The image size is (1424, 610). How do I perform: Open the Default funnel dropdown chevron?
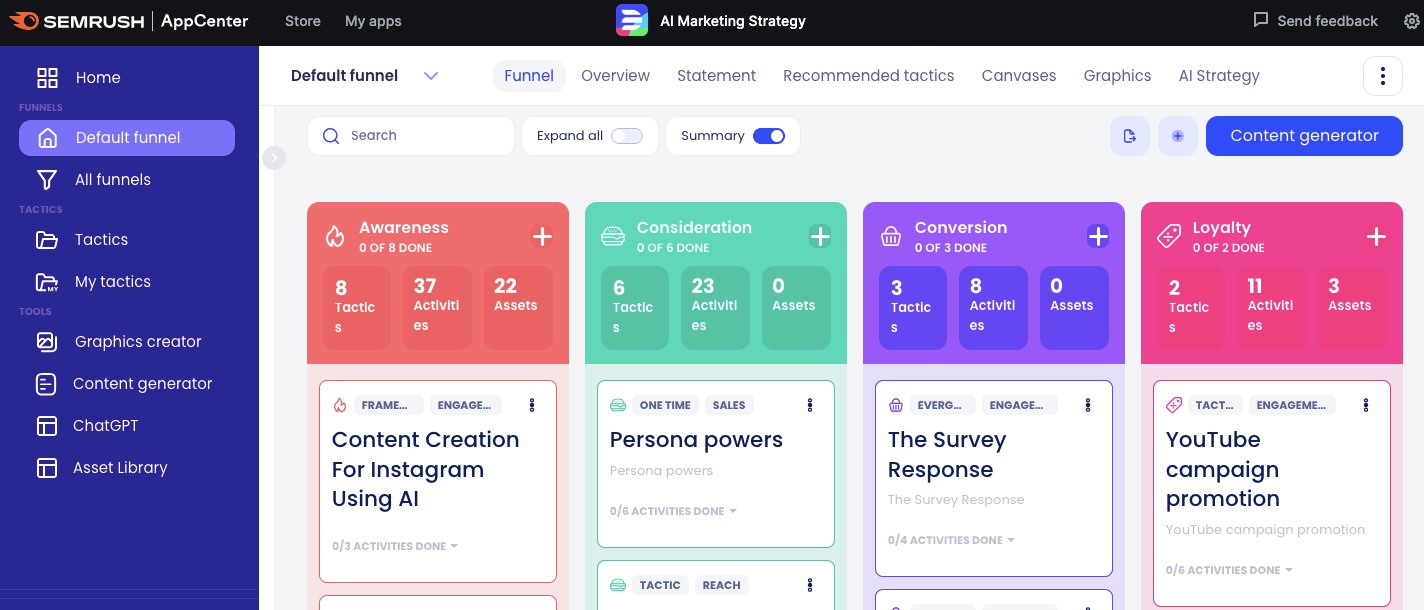pos(431,76)
